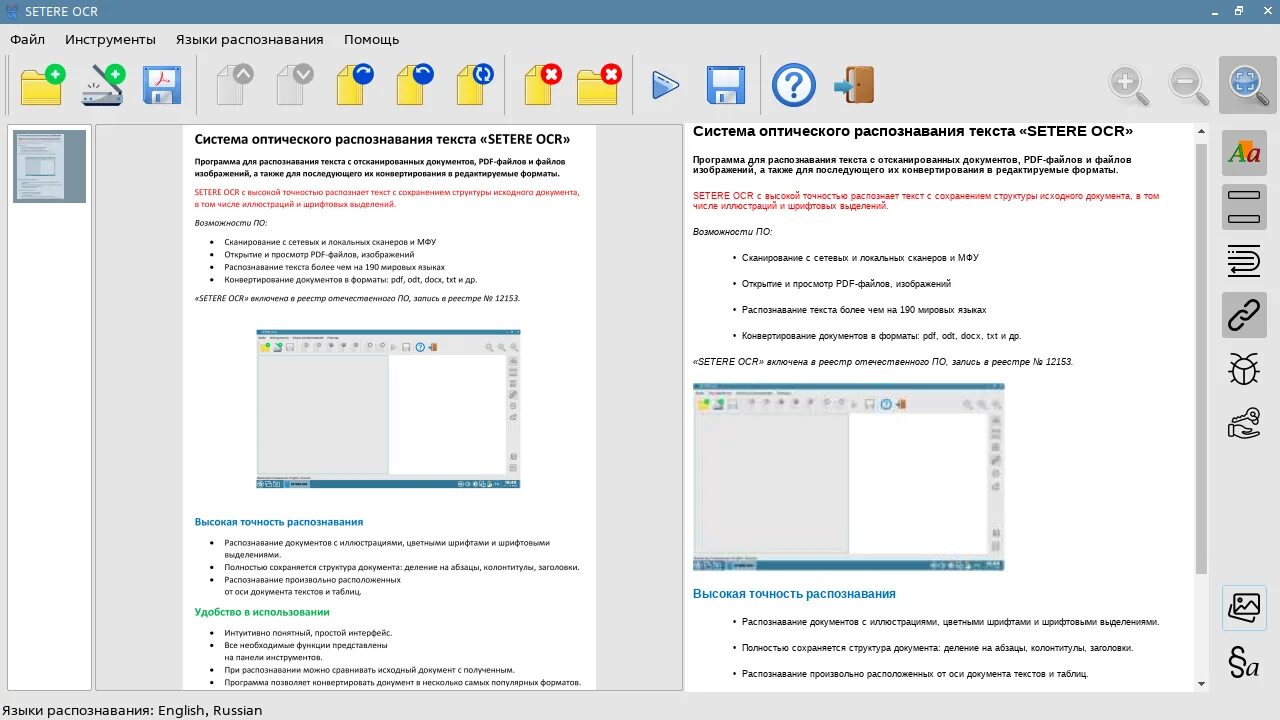Click the status bar 'Языки распознавания: English, Russian'
The height and width of the screenshot is (720, 1280).
132,710
